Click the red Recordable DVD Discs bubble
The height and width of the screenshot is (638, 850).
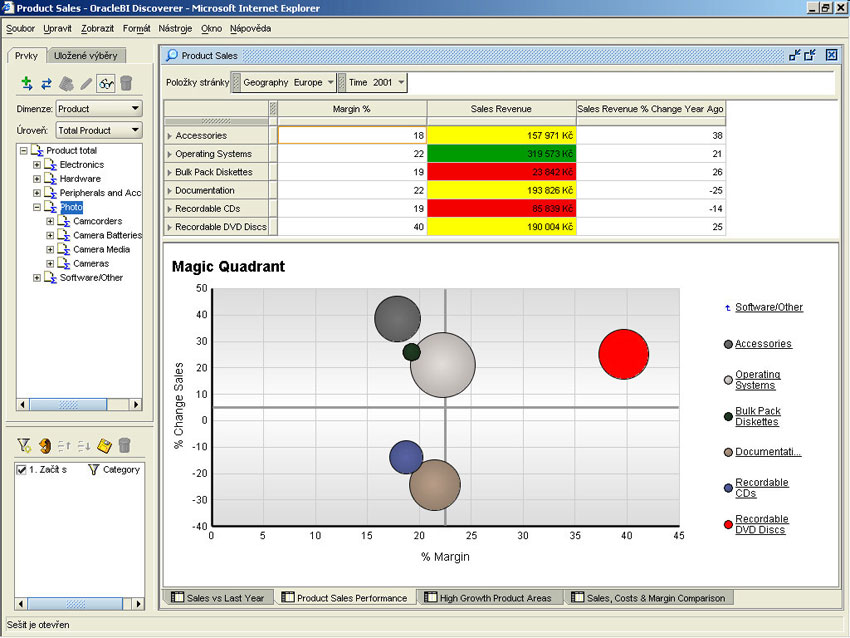[x=623, y=354]
